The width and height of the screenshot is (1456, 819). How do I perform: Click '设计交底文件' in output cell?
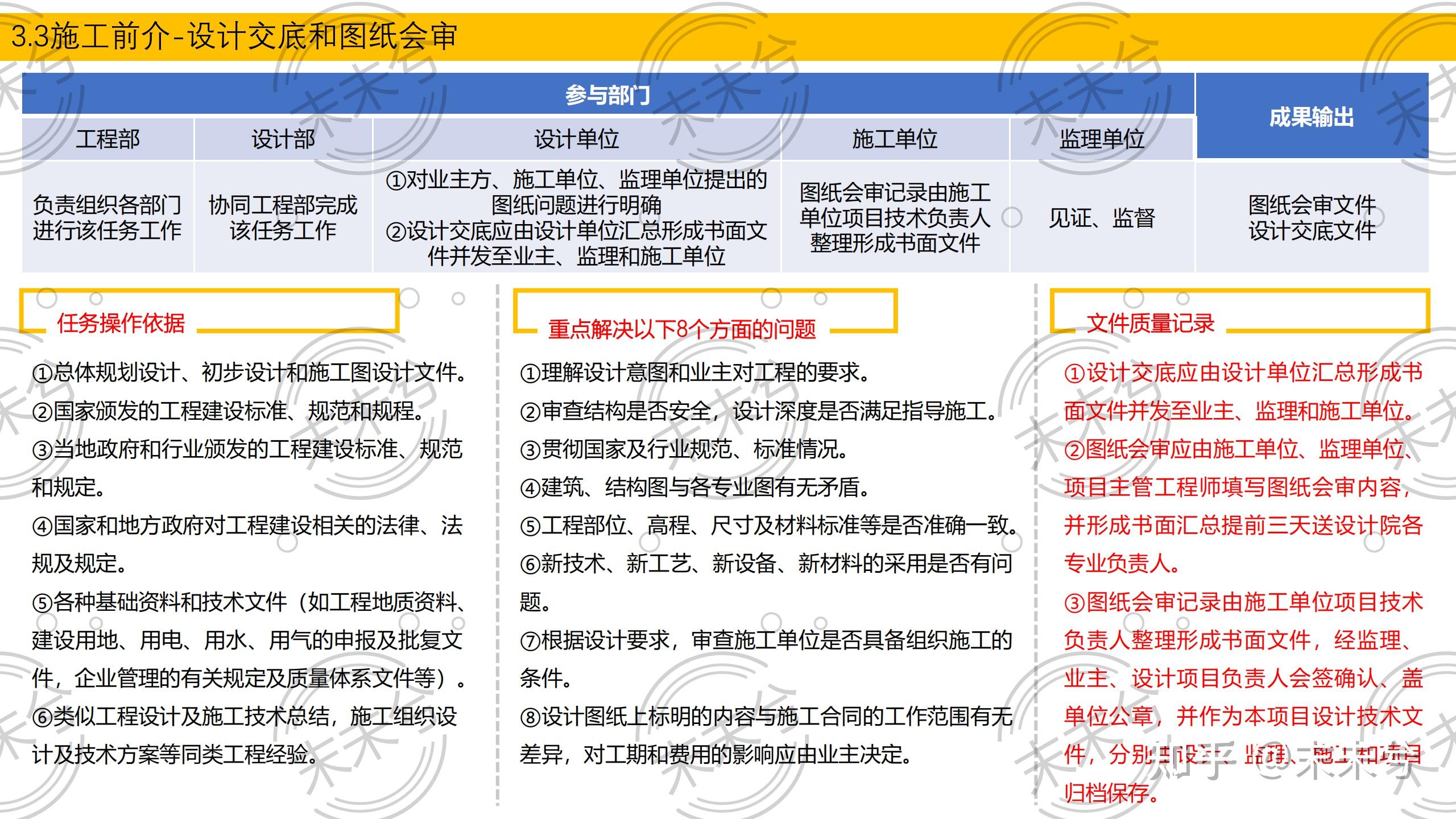pos(1312,231)
